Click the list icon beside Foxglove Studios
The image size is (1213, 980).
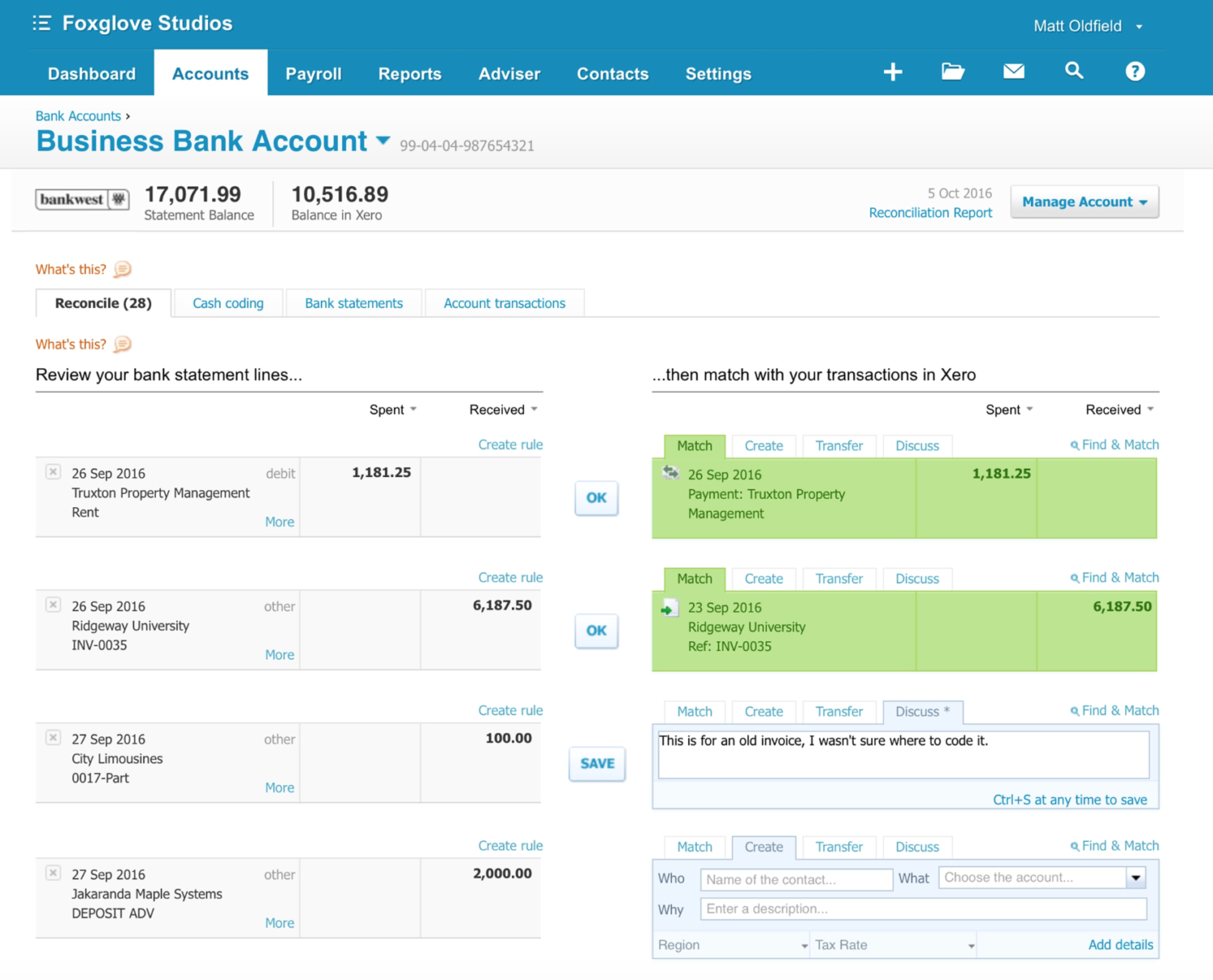[x=41, y=22]
